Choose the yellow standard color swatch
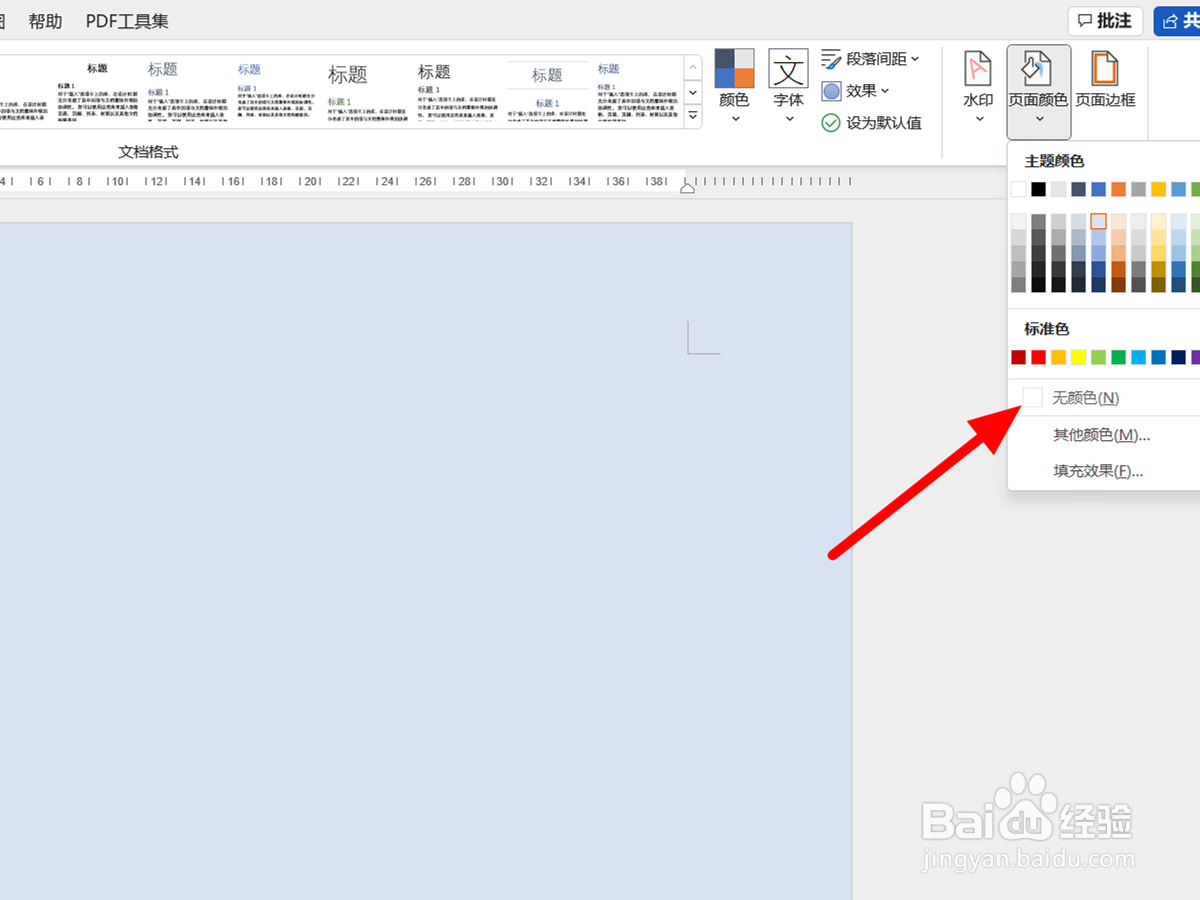The width and height of the screenshot is (1200, 900). coord(1078,357)
